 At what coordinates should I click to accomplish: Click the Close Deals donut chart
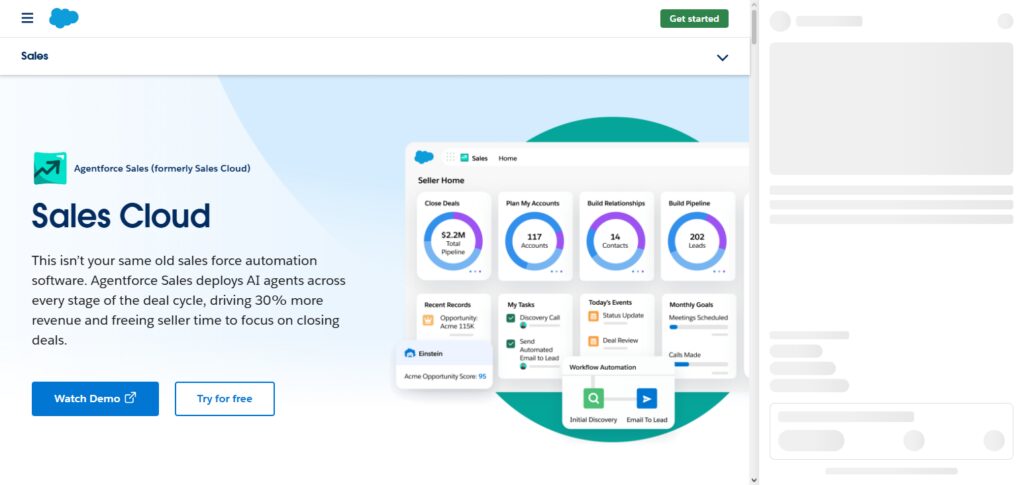click(x=453, y=241)
